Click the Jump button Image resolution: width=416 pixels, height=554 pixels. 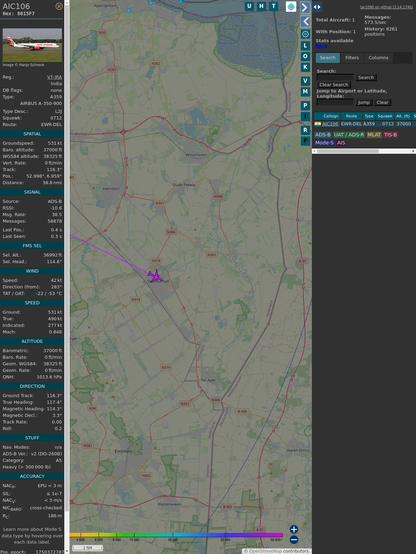click(364, 102)
